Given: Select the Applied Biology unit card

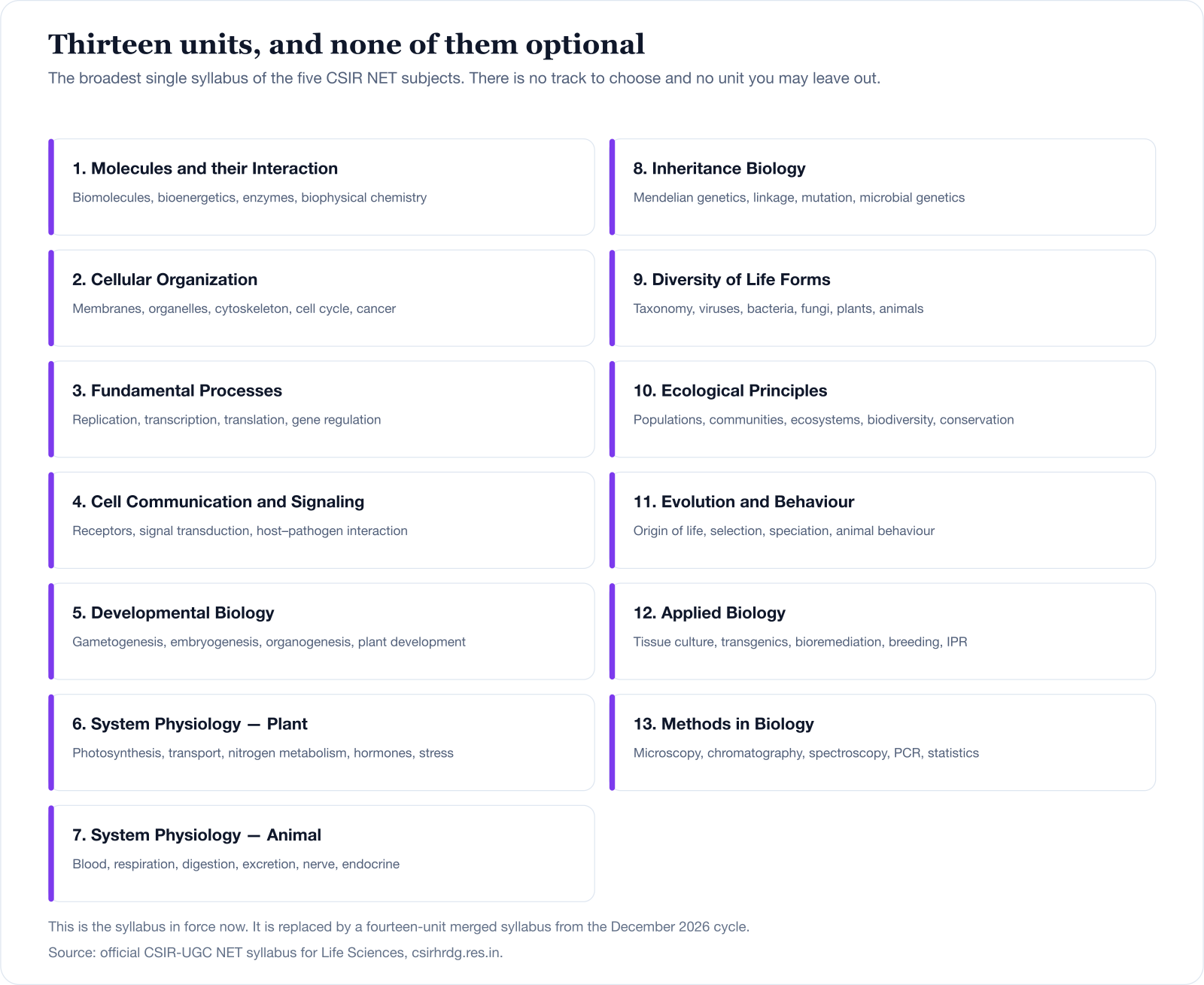Looking at the screenshot, I should click(882, 631).
